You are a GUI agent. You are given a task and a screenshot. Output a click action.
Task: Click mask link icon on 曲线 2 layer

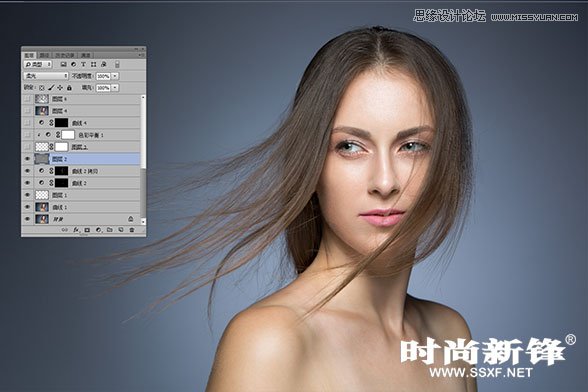pyautogui.click(x=51, y=183)
